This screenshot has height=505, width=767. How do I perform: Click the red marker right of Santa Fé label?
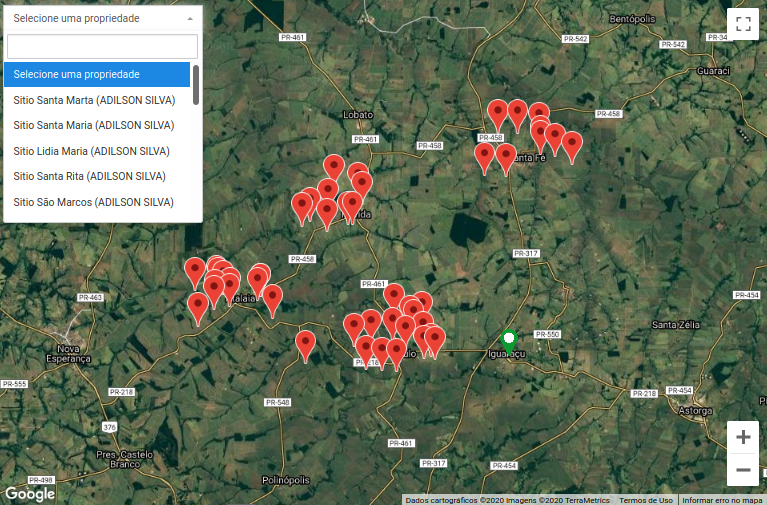(x=572, y=146)
